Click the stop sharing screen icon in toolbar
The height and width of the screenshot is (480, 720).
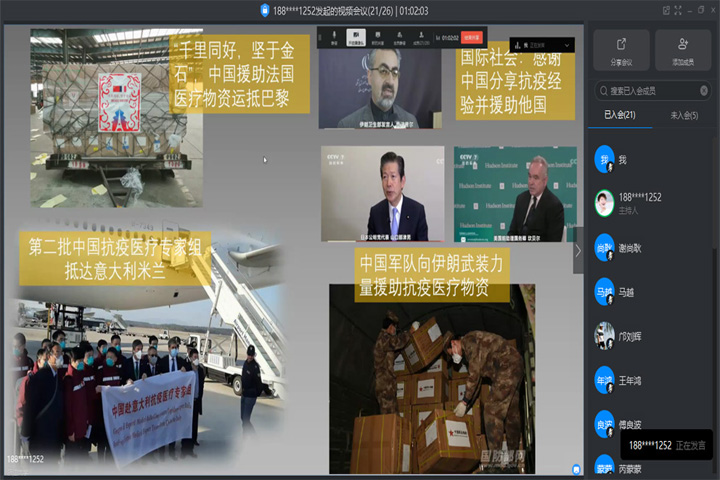point(377,38)
